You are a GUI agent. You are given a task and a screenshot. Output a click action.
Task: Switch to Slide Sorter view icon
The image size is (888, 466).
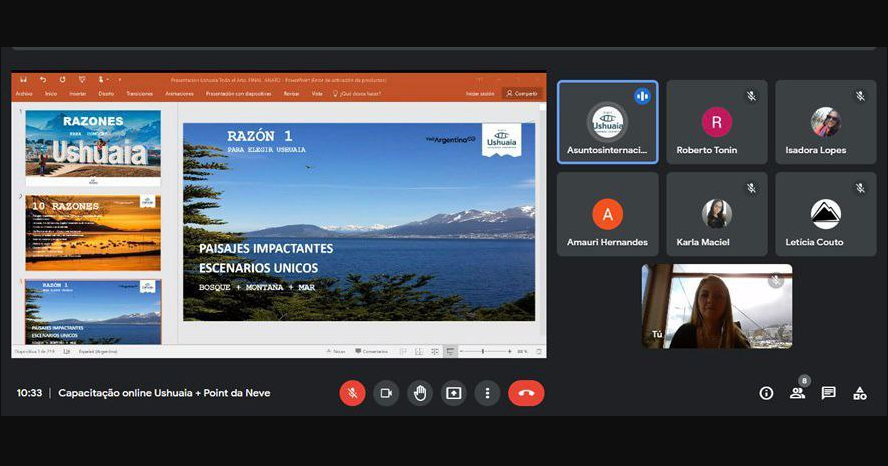coord(419,352)
